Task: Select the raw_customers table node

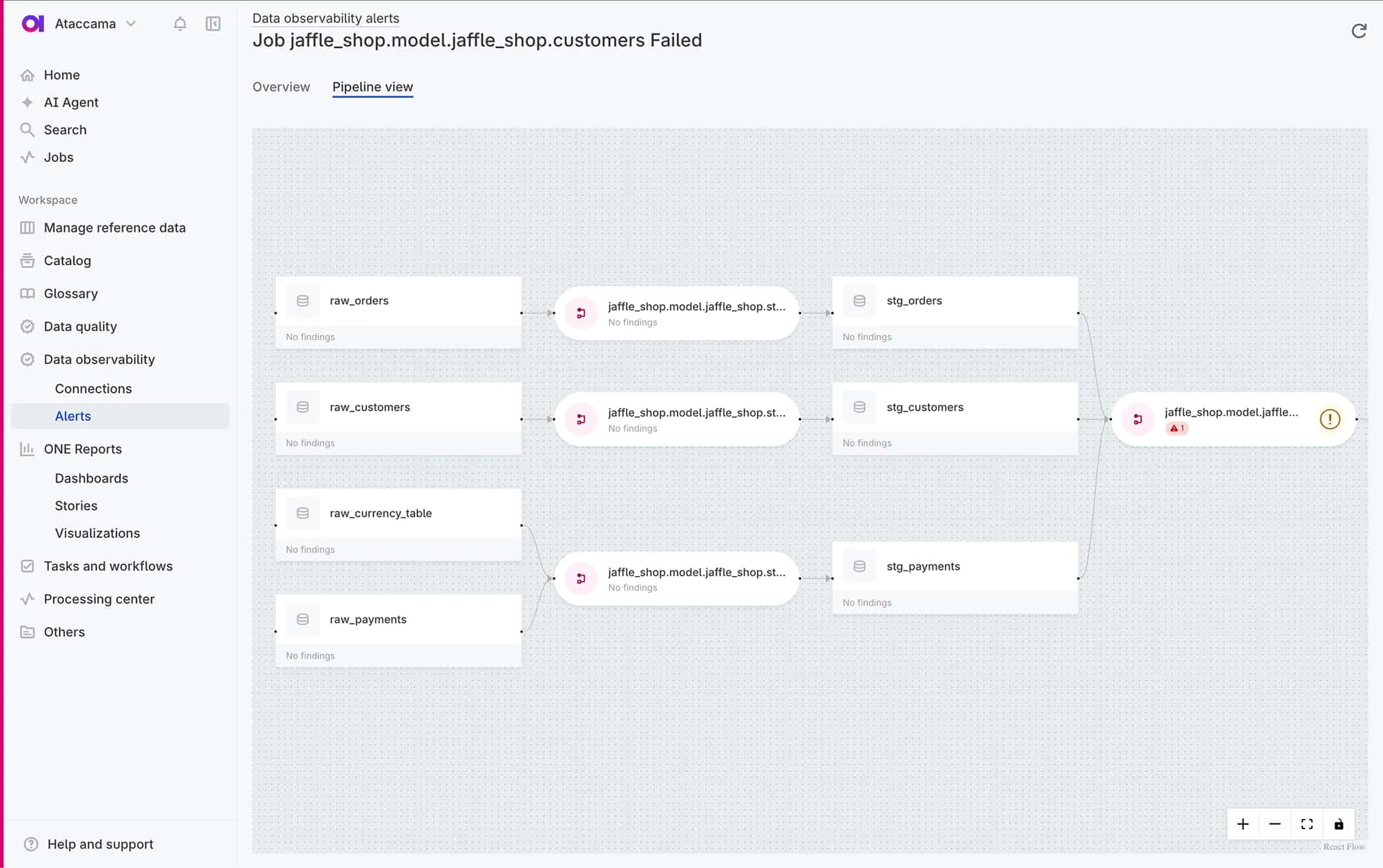Action: click(398, 408)
